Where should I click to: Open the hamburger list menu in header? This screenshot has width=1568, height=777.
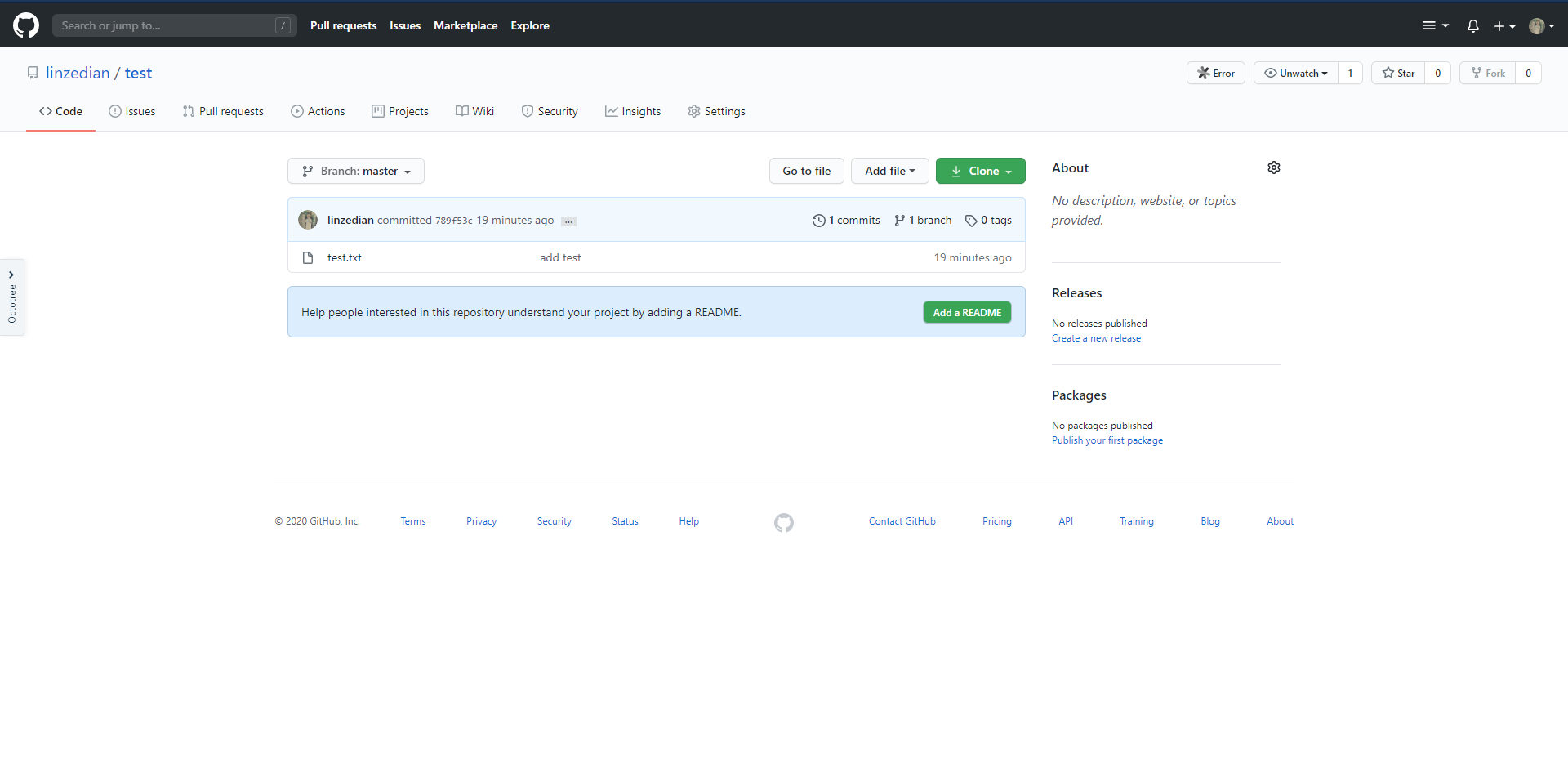[x=1435, y=26]
